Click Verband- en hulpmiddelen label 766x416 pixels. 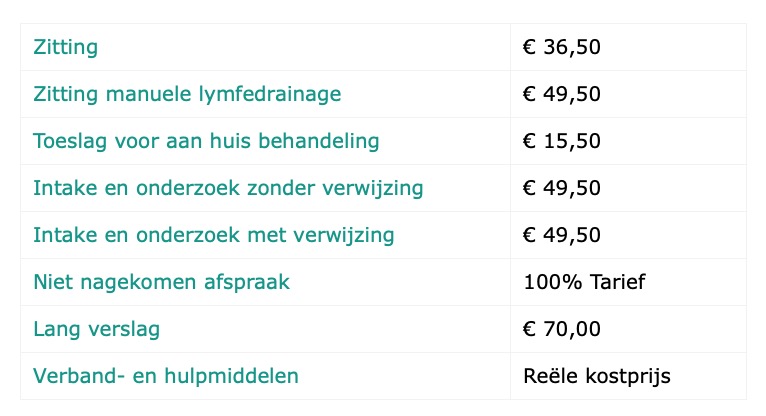click(166, 376)
